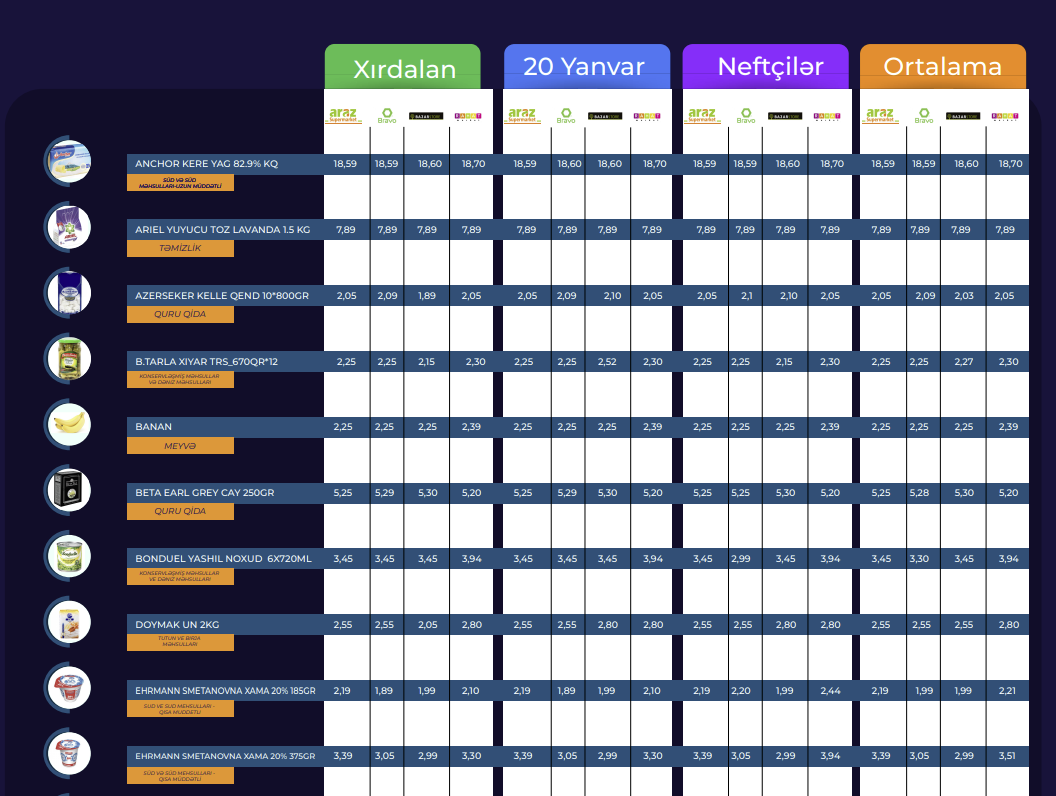Open the B.Tarla pickled cucumber jar image
This screenshot has height=796, width=1056.
(68, 358)
